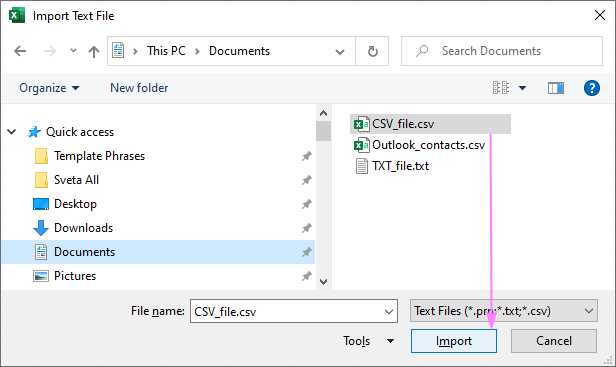
Task: Click the Desktop monitor icon
Action: point(41,204)
